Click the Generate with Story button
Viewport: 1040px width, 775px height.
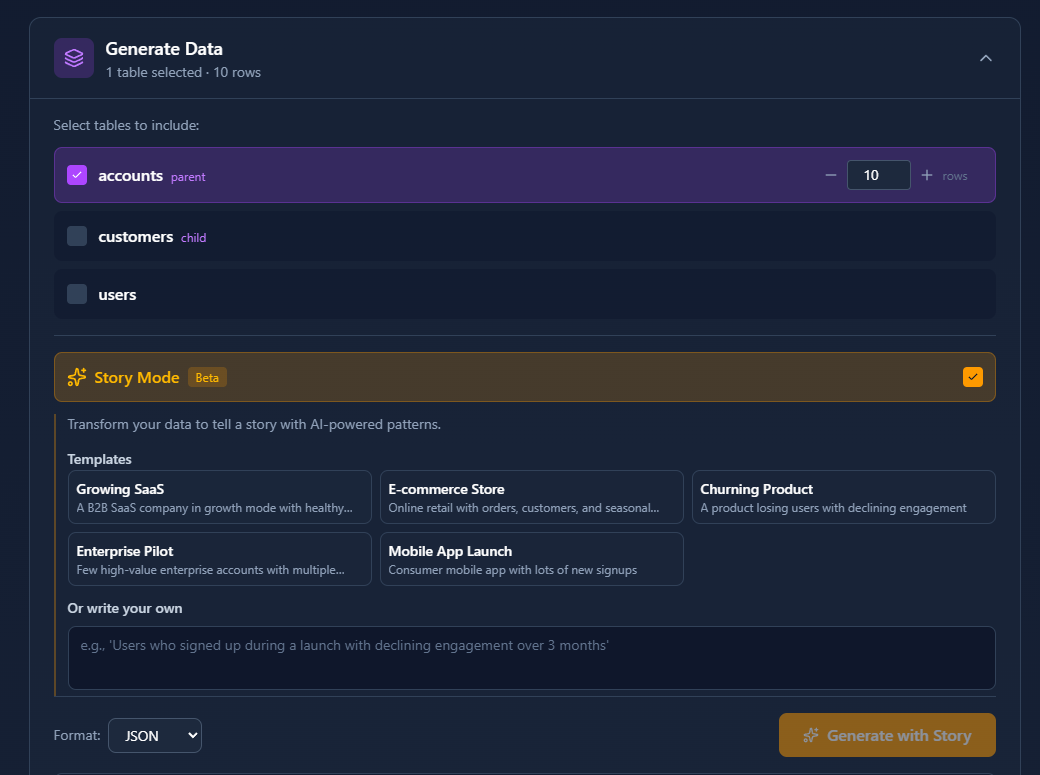(887, 734)
